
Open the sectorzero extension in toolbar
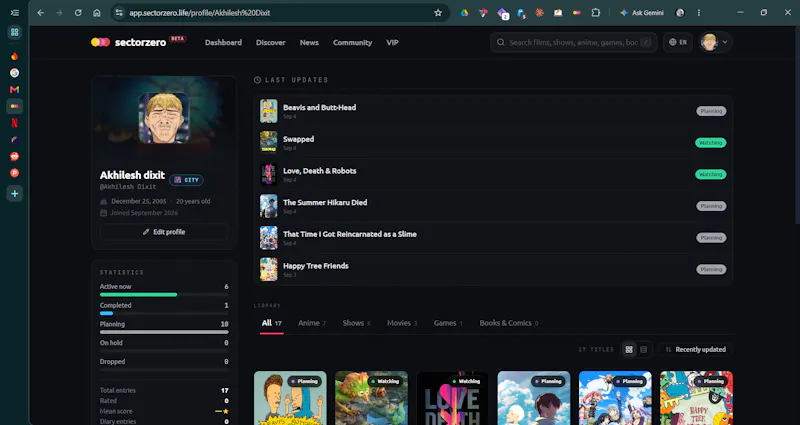(x=577, y=13)
